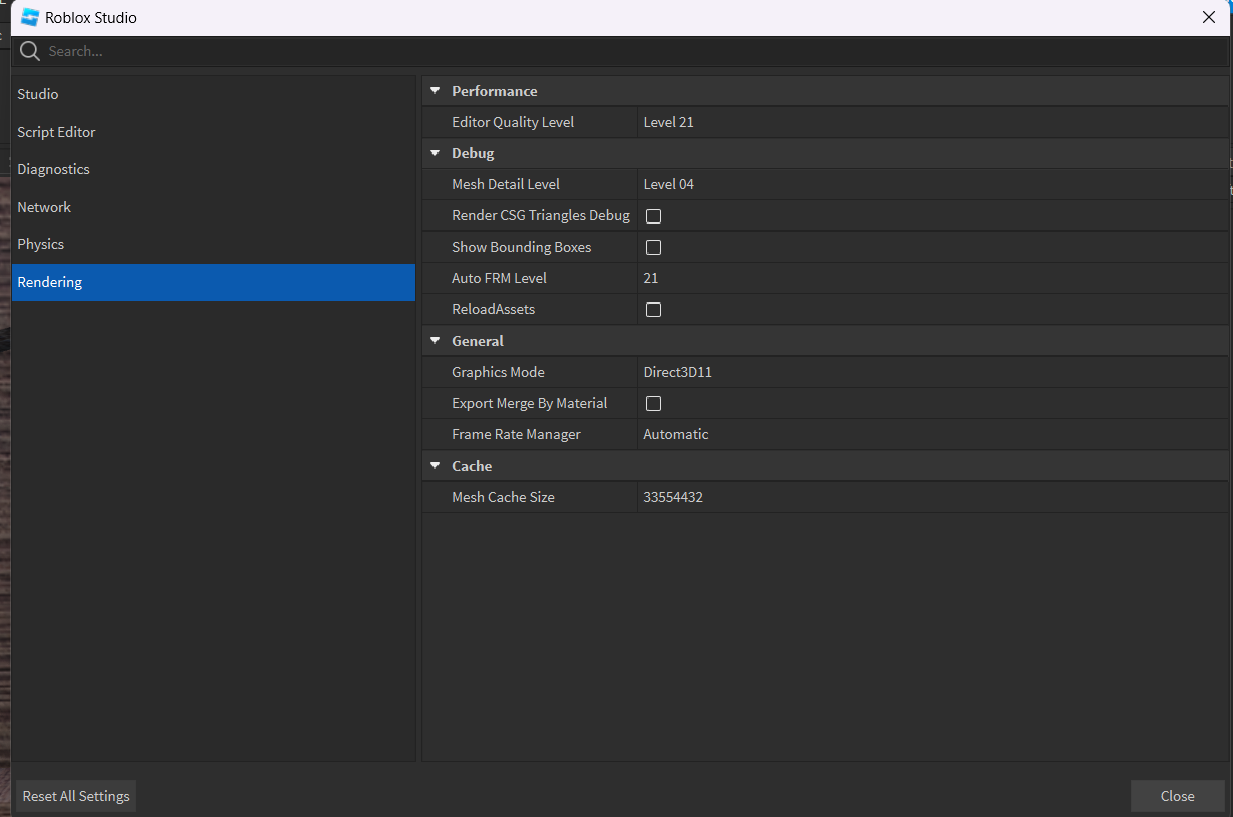Click the Mesh Cache Size value field
The height and width of the screenshot is (817, 1233).
click(x=930, y=497)
